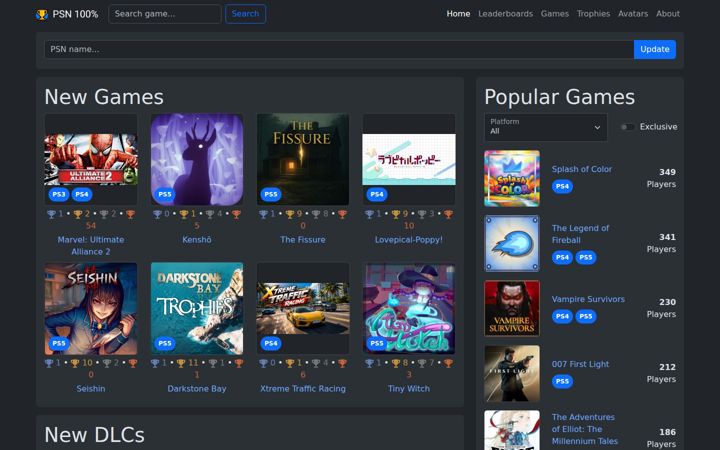
Task: Open the Platform dropdown in Popular Games
Action: point(546,127)
